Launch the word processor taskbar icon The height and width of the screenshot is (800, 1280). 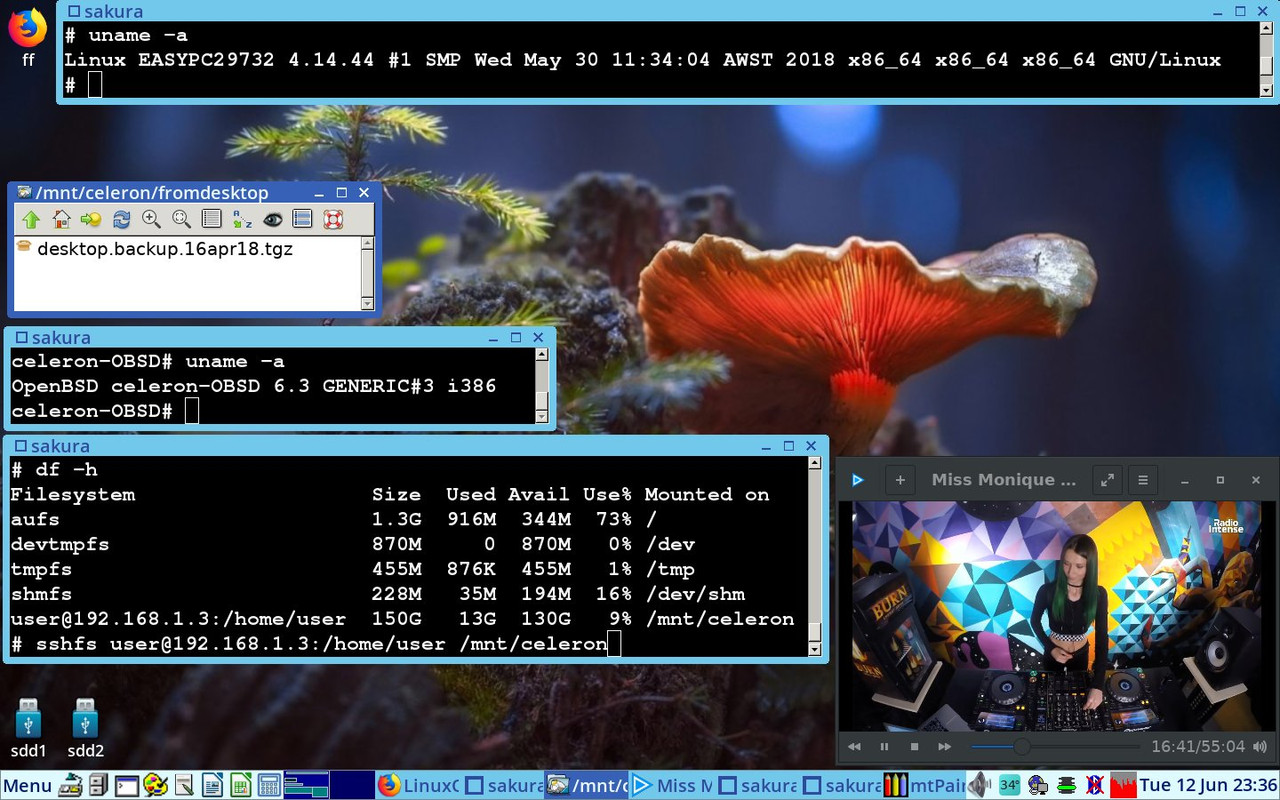pos(211,786)
